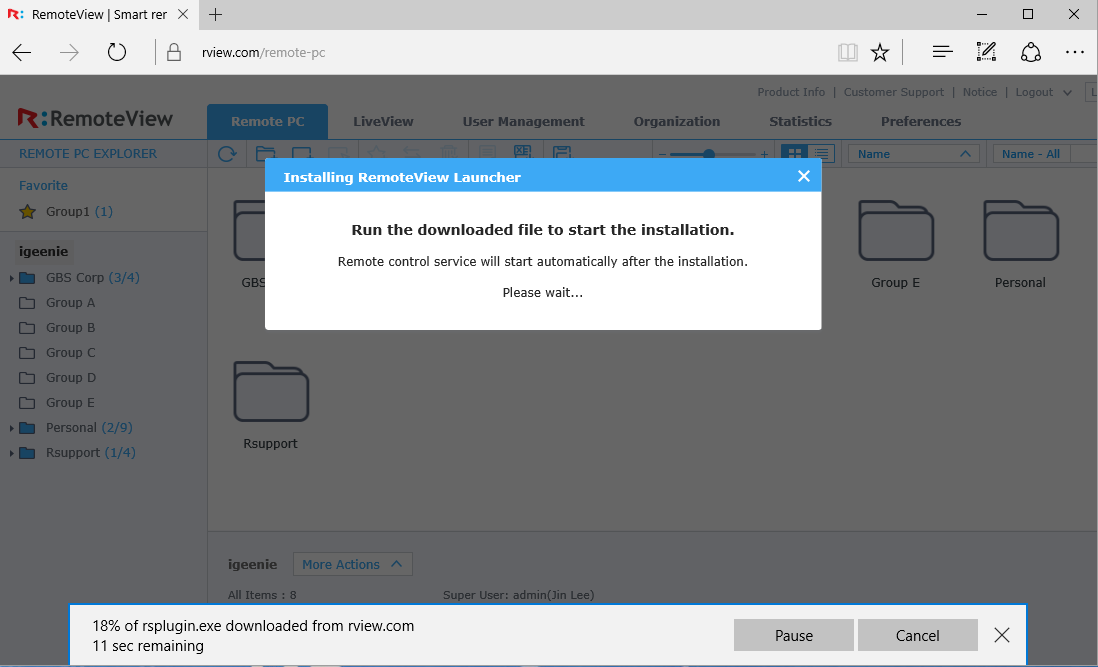
Task: Close the RemoteView browser tab
Action: pos(183,14)
